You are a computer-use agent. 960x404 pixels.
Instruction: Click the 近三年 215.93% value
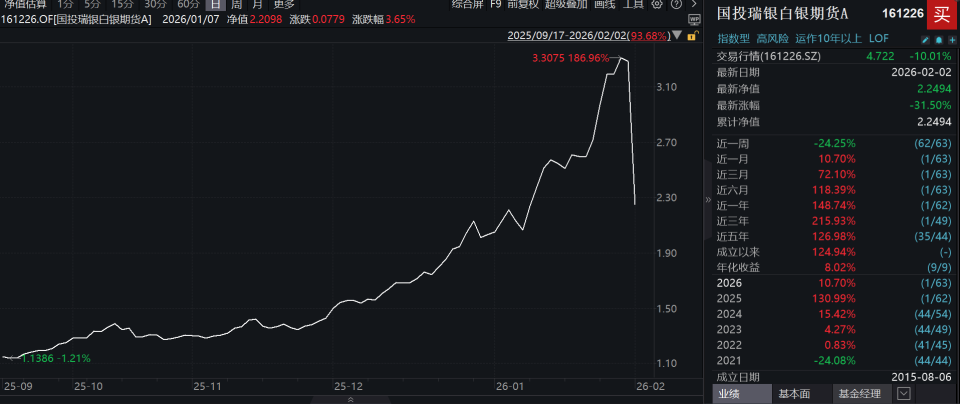point(835,221)
